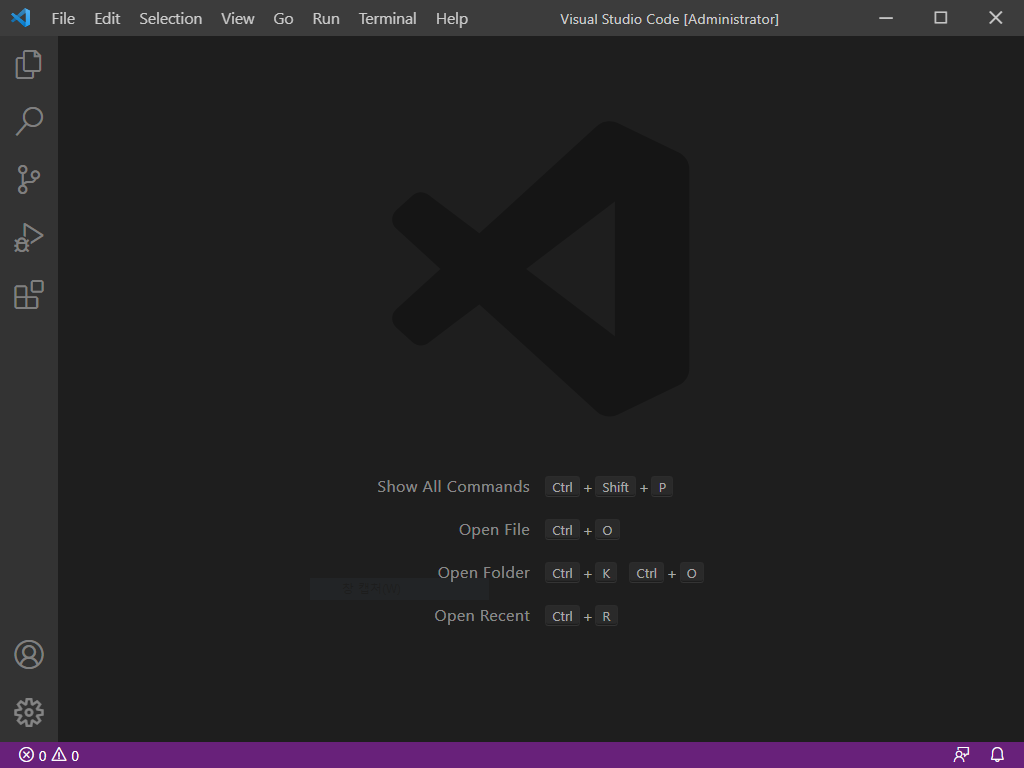Open the Run menu
The height and width of the screenshot is (768, 1024).
click(326, 18)
